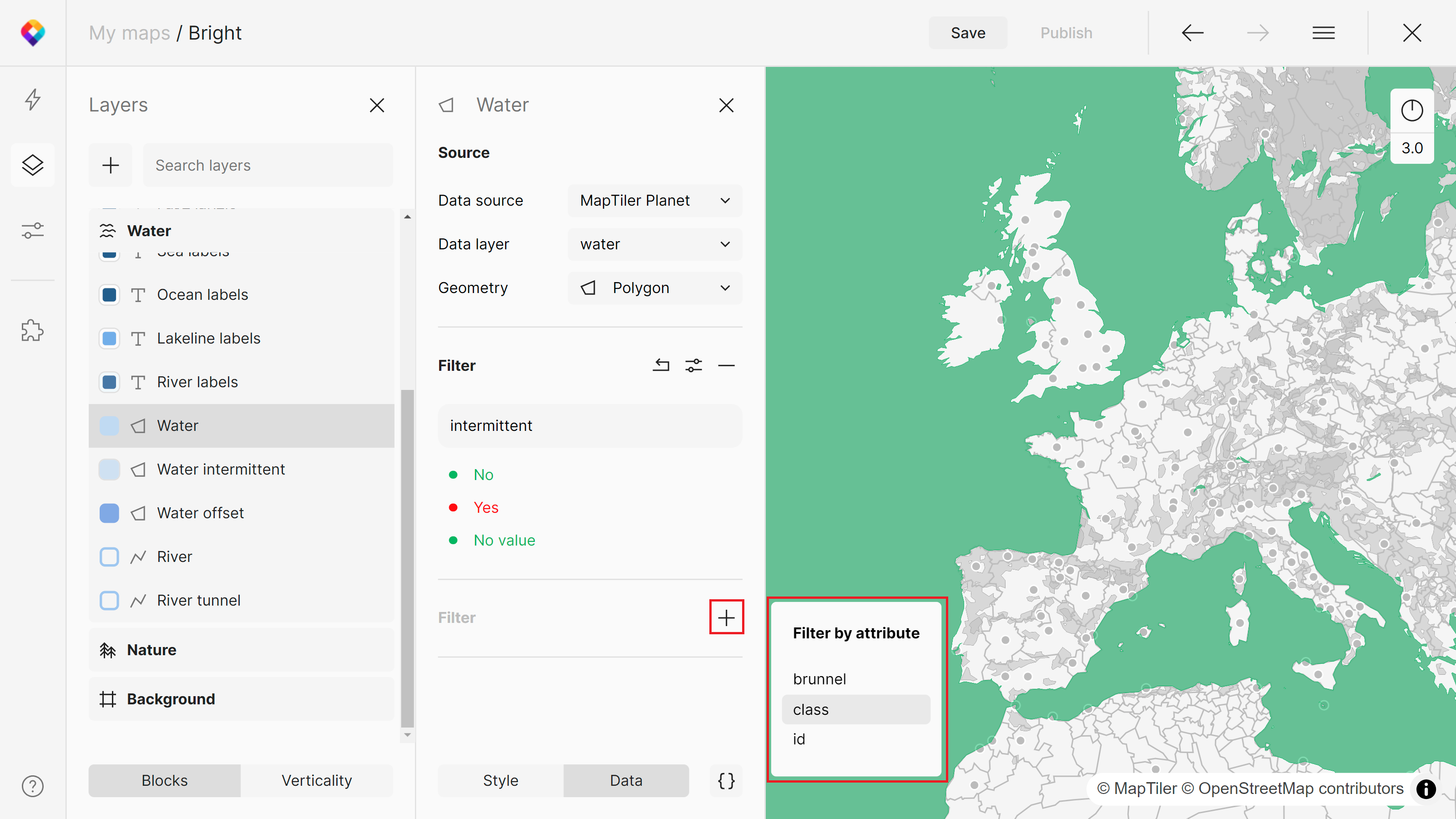This screenshot has width=1456, height=819.
Task: Toggle the intermittent Yes filter value
Action: (485, 508)
